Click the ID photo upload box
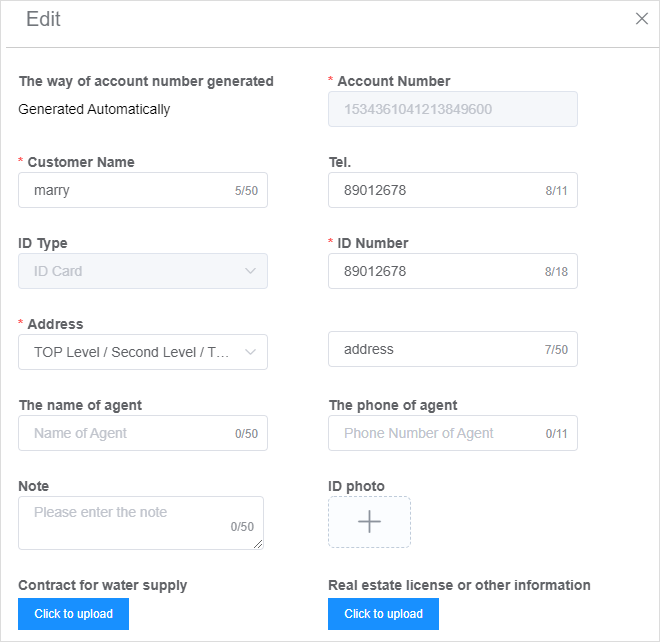This screenshot has width=660, height=642. (x=369, y=522)
